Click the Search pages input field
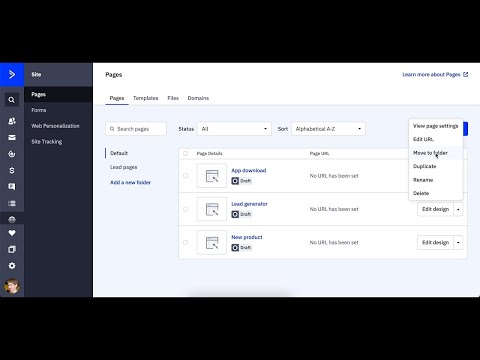Viewport: 480px width, 360px height. point(136,129)
